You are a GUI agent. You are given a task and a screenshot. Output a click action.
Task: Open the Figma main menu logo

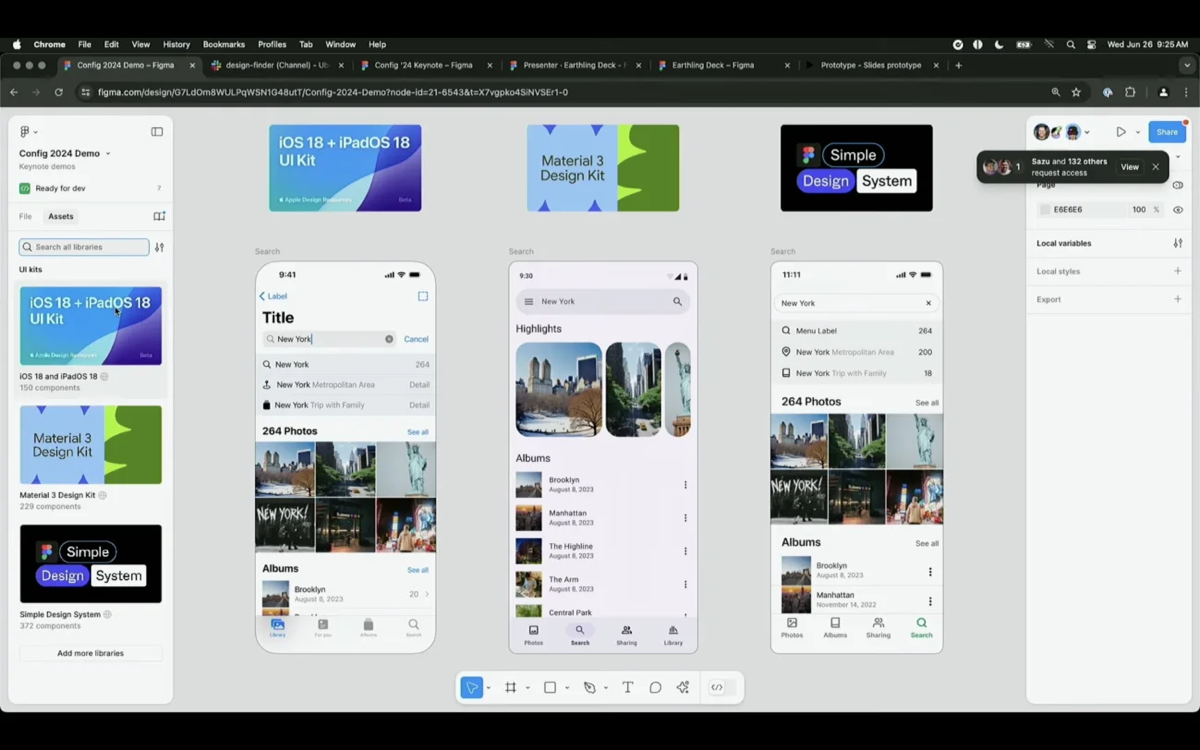tap(25, 132)
